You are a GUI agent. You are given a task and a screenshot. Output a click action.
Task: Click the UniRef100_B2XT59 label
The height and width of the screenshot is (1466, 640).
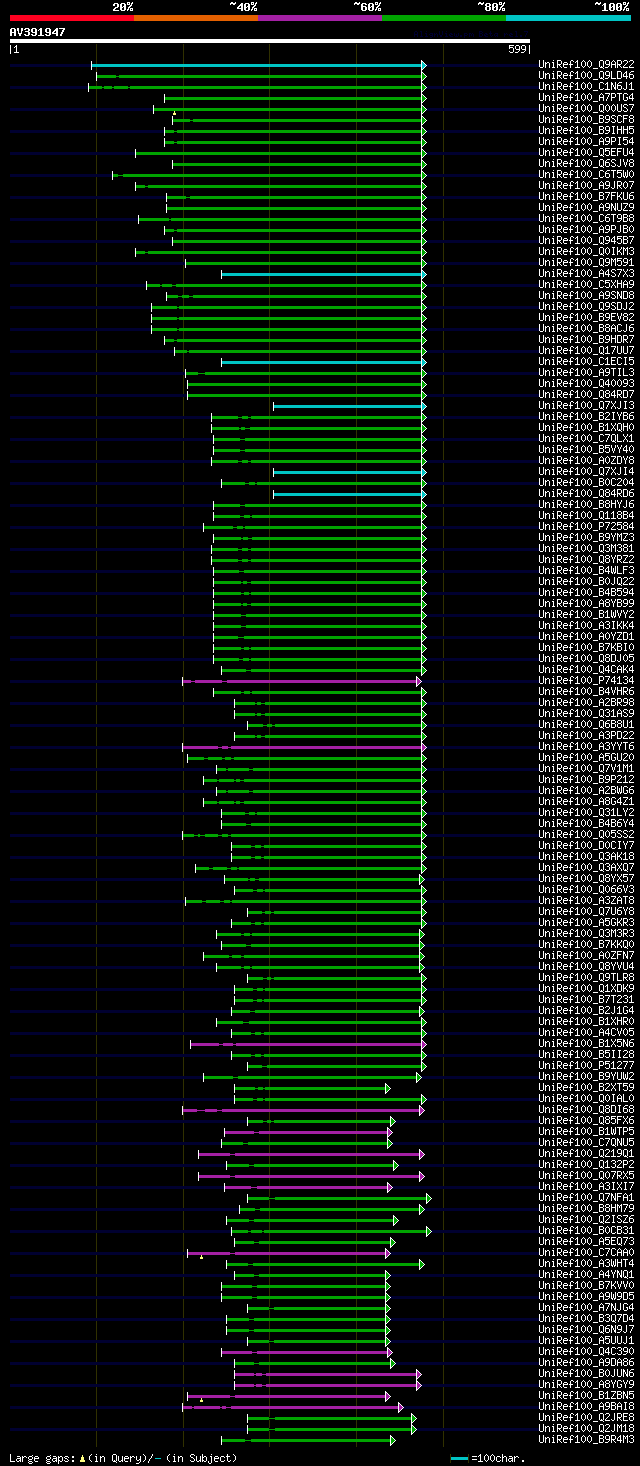tap(586, 1087)
